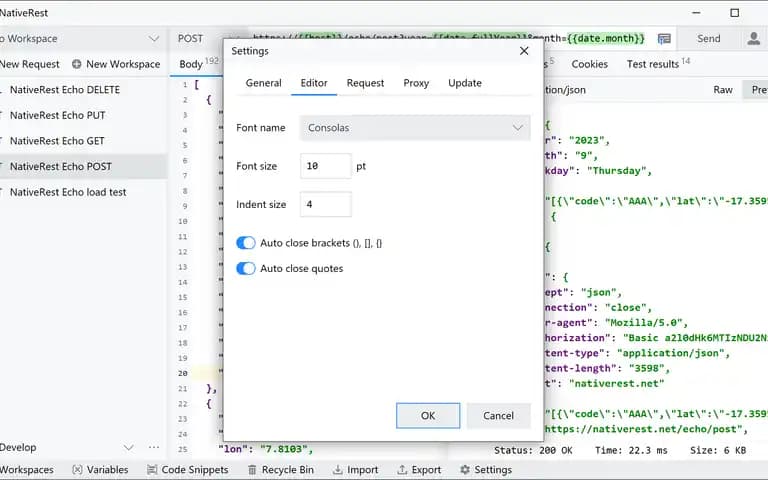
Task: Switch response view to Raw
Action: pos(722,90)
